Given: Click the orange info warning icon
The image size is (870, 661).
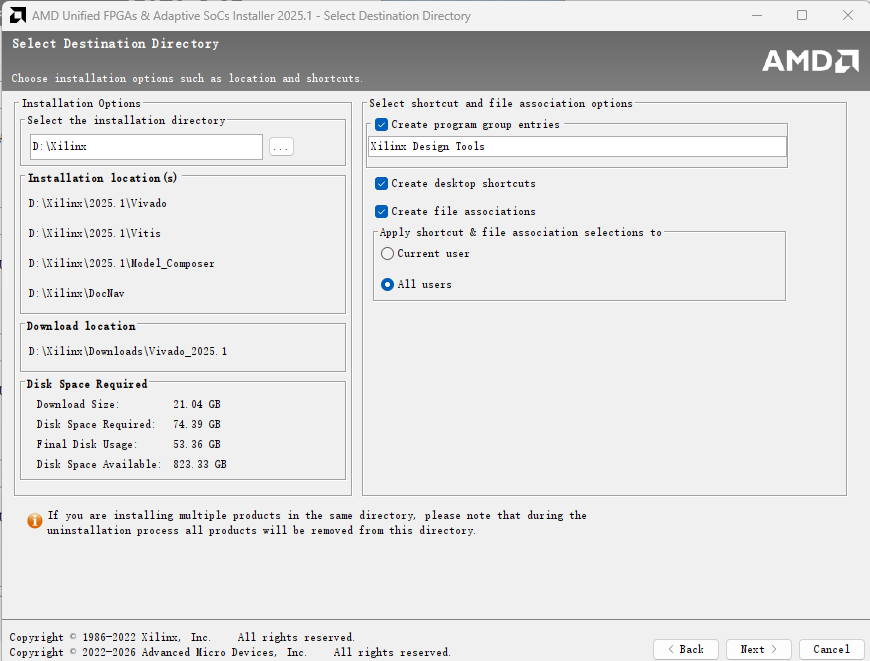Looking at the screenshot, I should click(35, 520).
